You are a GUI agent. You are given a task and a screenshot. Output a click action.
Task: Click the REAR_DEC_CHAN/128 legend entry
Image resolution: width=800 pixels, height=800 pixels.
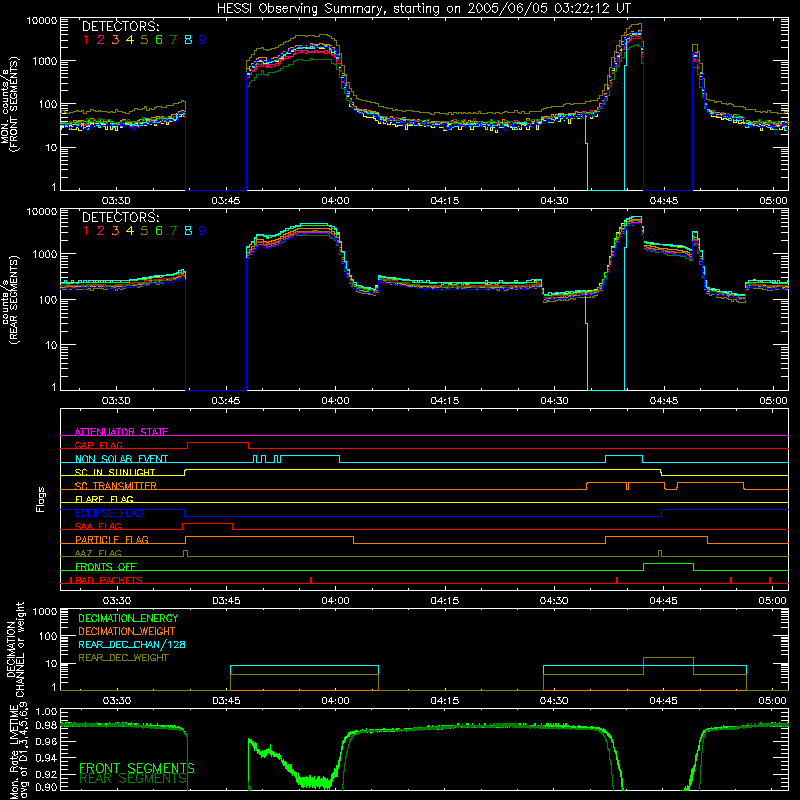point(132,645)
